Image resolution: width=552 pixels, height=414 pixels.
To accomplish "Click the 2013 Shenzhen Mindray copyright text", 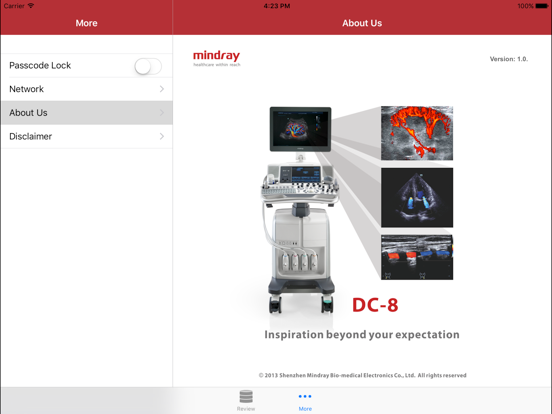I will 363,375.
